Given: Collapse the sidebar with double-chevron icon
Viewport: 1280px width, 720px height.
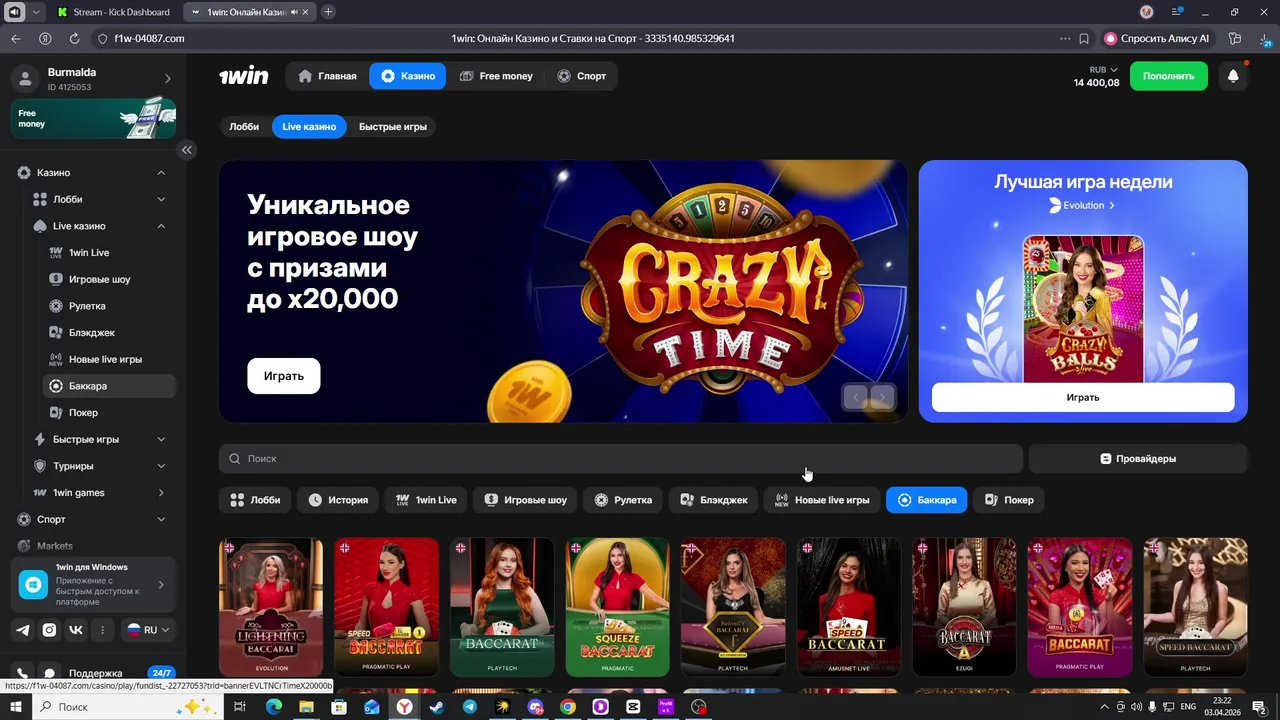Looking at the screenshot, I should click(x=186, y=150).
